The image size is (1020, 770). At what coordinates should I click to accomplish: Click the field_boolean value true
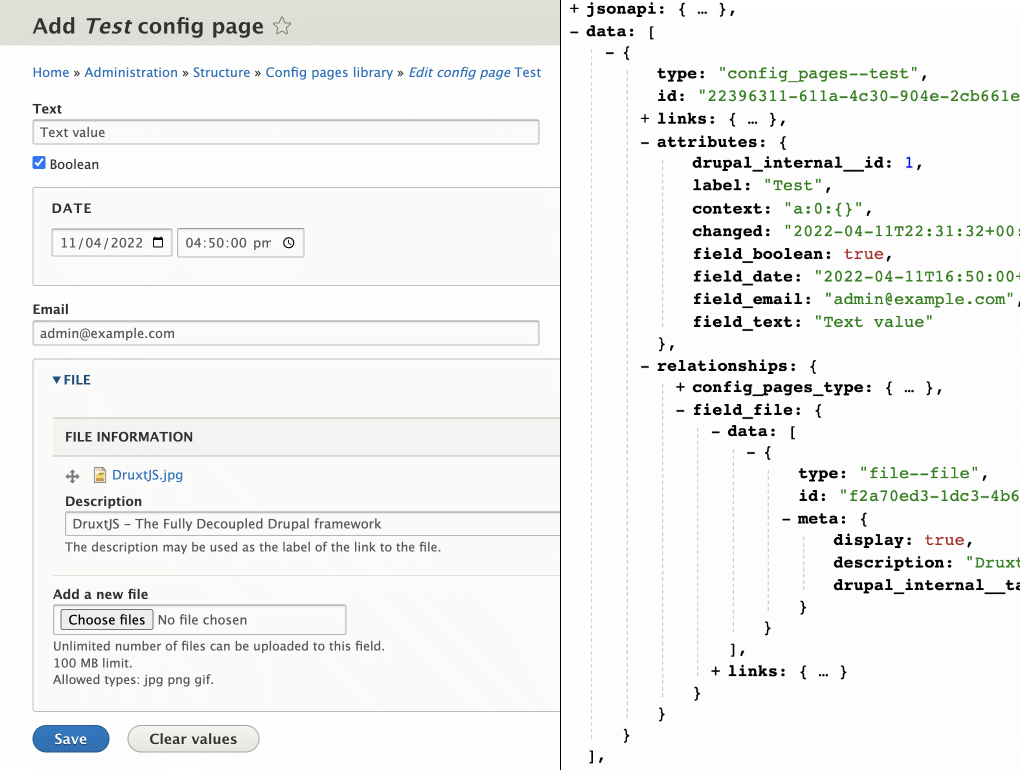tap(863, 254)
